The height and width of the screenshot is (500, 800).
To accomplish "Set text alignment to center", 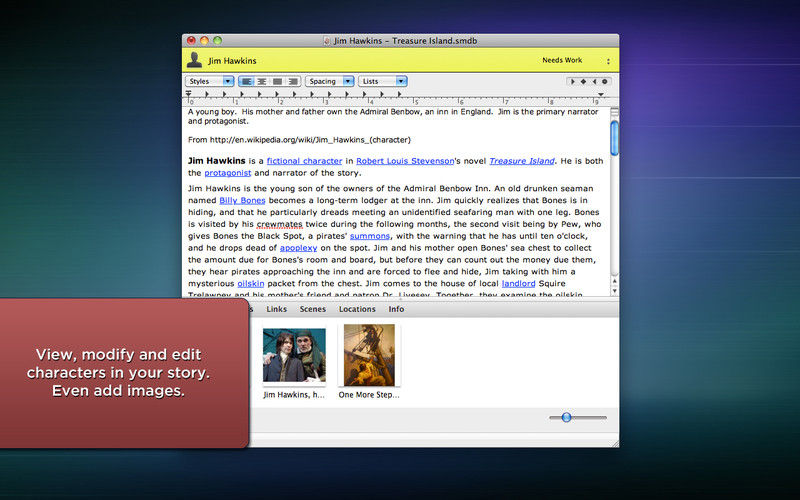I will click(262, 81).
